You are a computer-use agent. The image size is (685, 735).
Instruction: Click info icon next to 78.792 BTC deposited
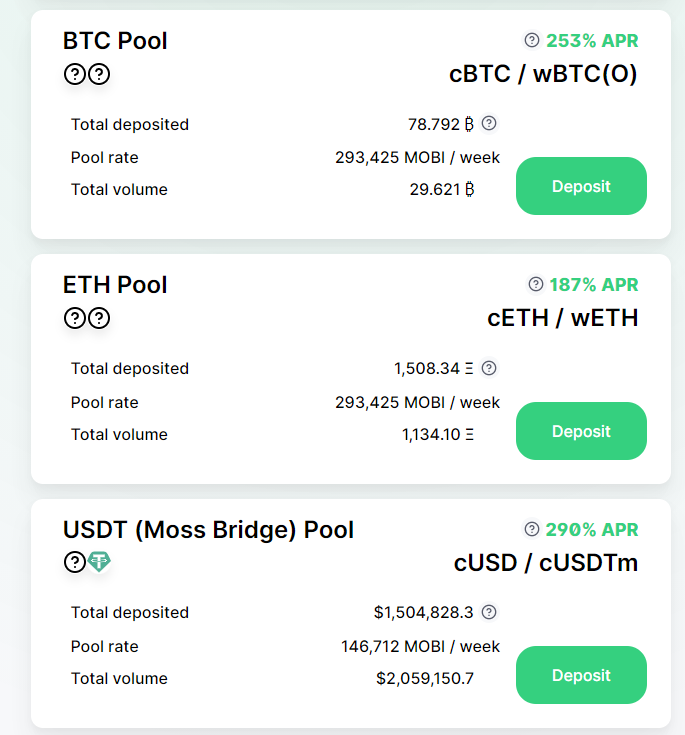coord(489,124)
